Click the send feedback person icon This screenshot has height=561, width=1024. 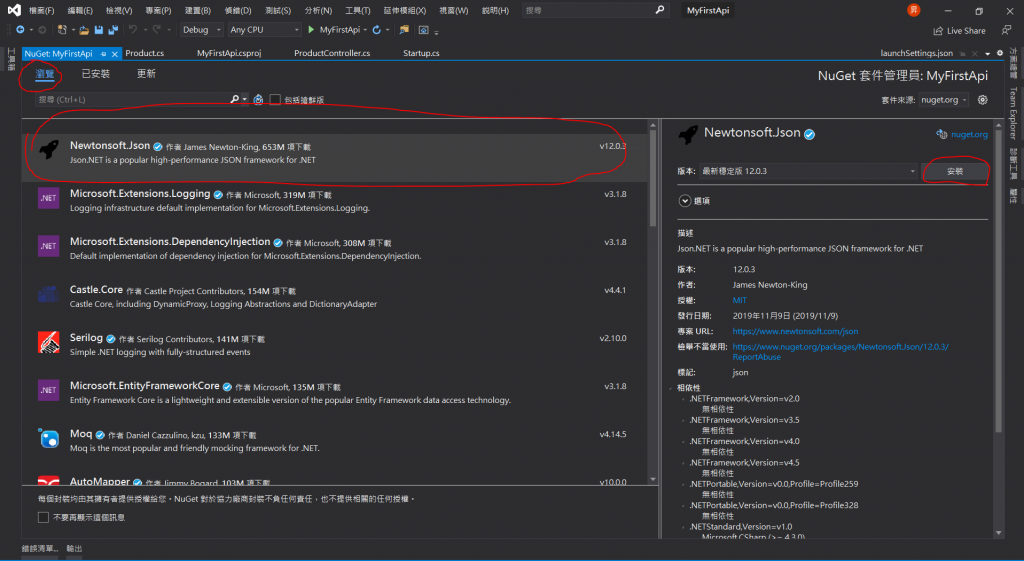pos(1006,30)
